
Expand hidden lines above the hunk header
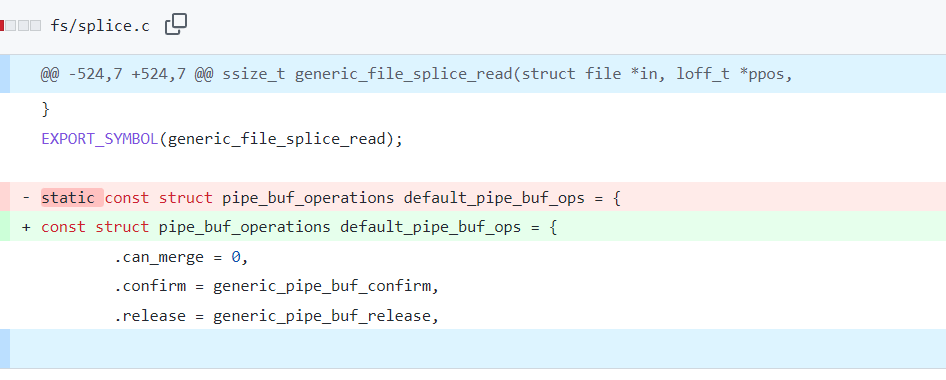coord(5,74)
